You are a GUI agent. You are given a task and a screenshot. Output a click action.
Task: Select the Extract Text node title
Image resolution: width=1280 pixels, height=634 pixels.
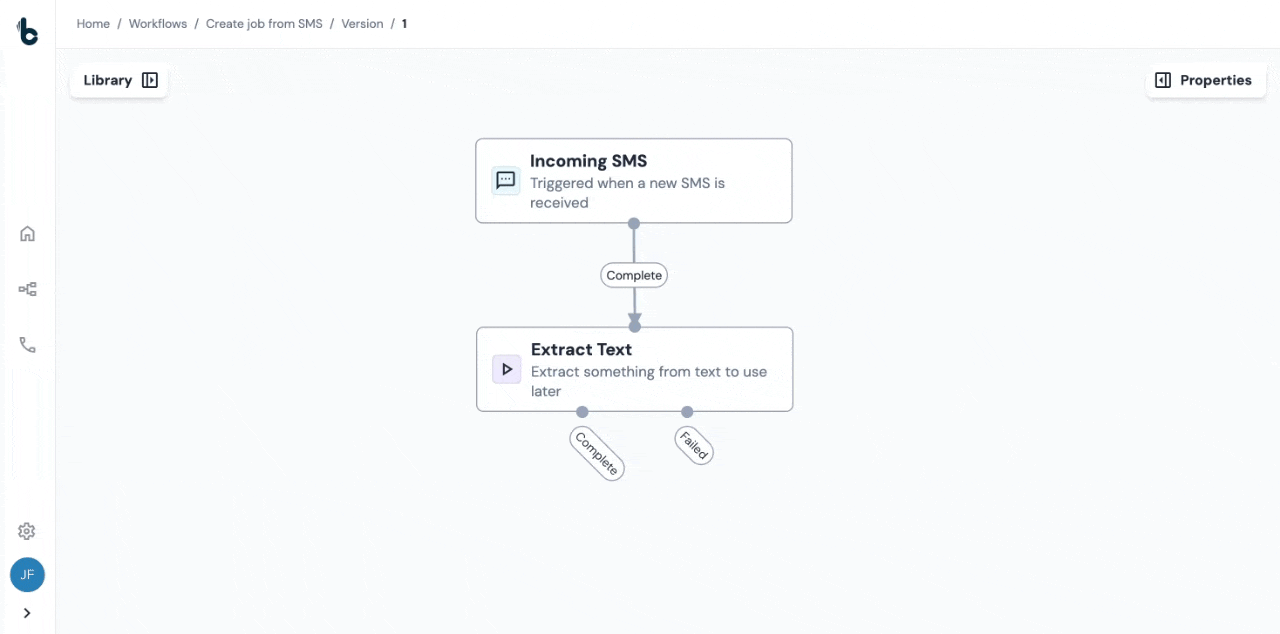(x=581, y=350)
